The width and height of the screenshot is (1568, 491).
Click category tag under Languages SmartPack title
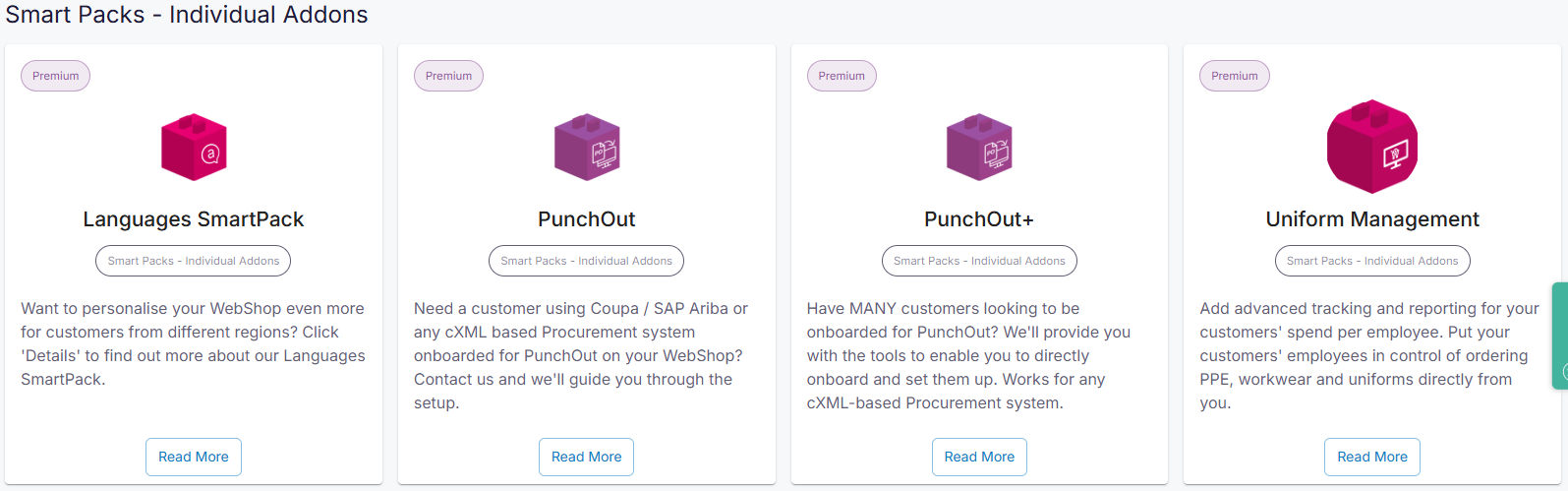(x=194, y=261)
